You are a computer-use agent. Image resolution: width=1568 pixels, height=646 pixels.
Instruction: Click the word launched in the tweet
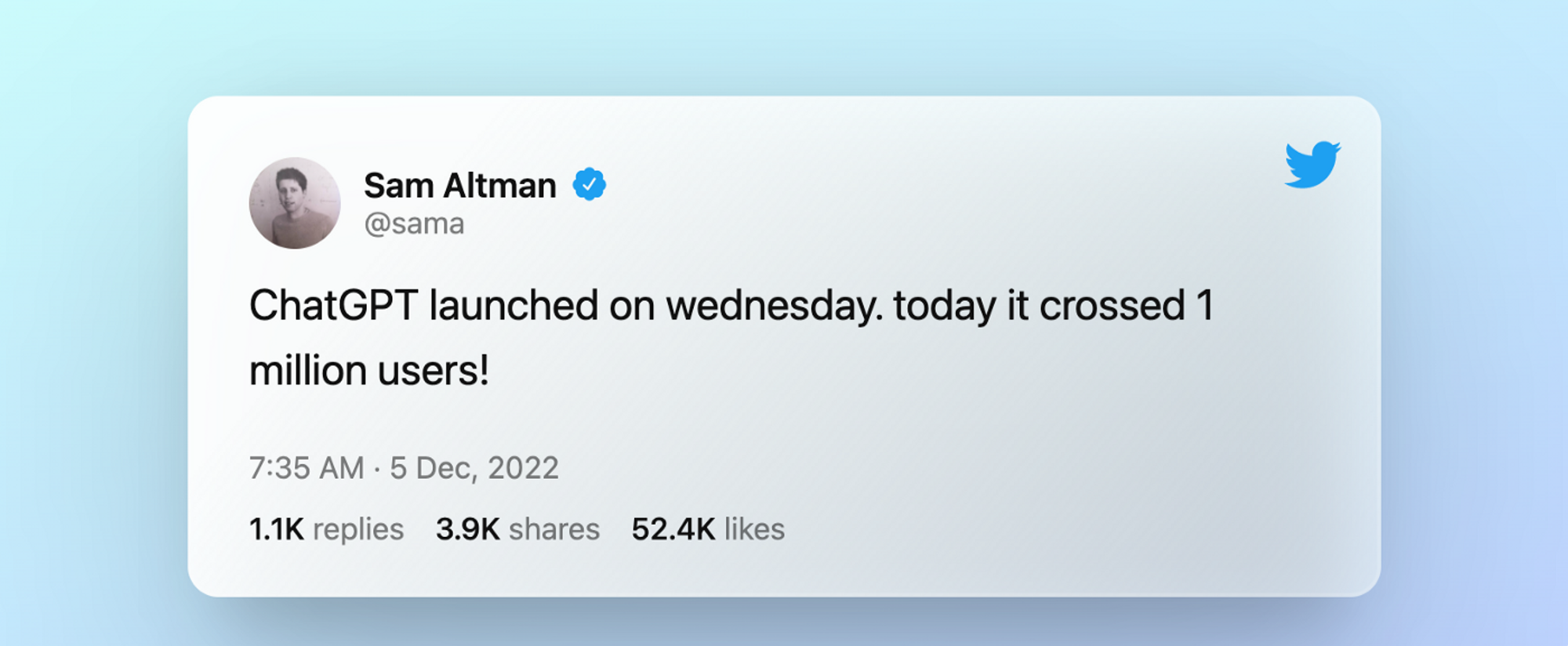514,305
